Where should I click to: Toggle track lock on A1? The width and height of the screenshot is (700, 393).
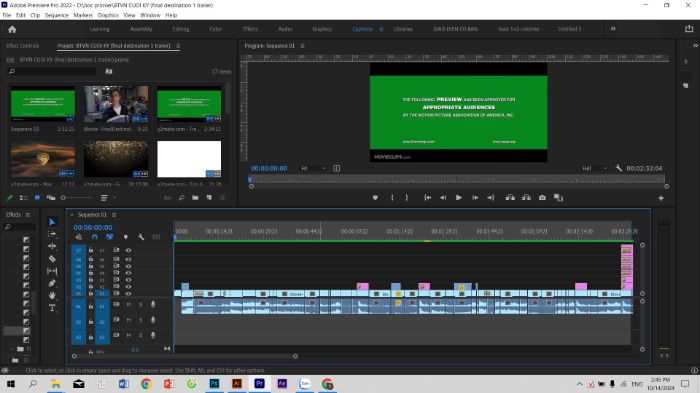[91, 306]
